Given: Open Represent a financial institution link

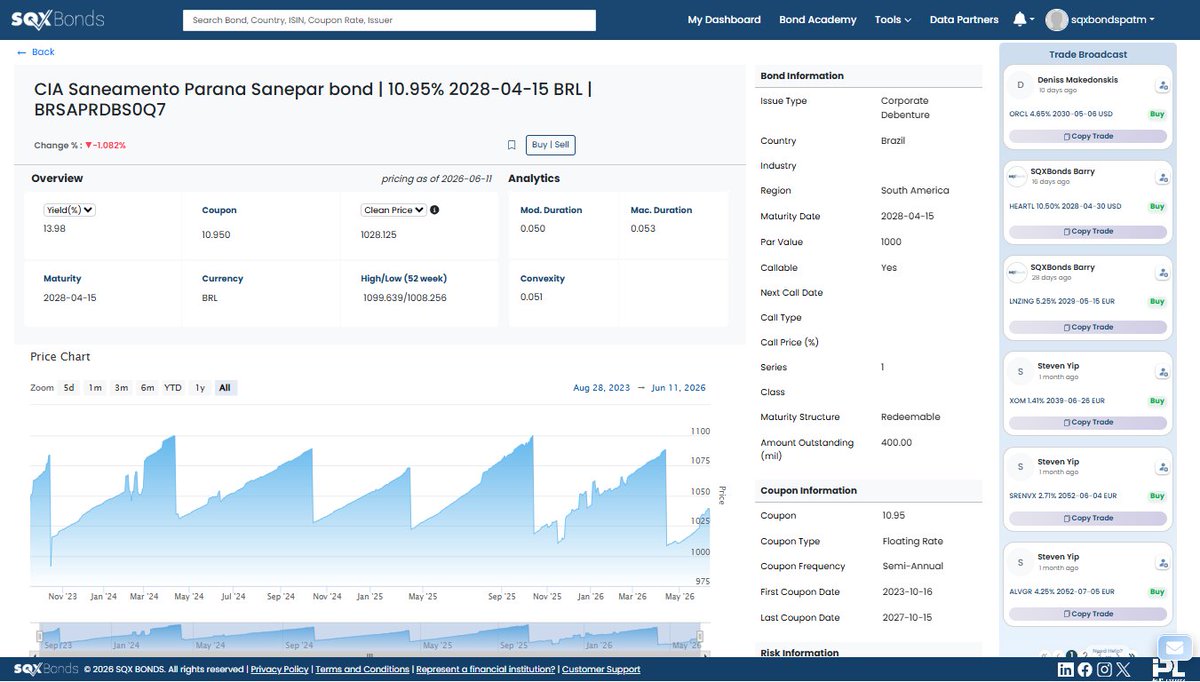Looking at the screenshot, I should tap(485, 669).
